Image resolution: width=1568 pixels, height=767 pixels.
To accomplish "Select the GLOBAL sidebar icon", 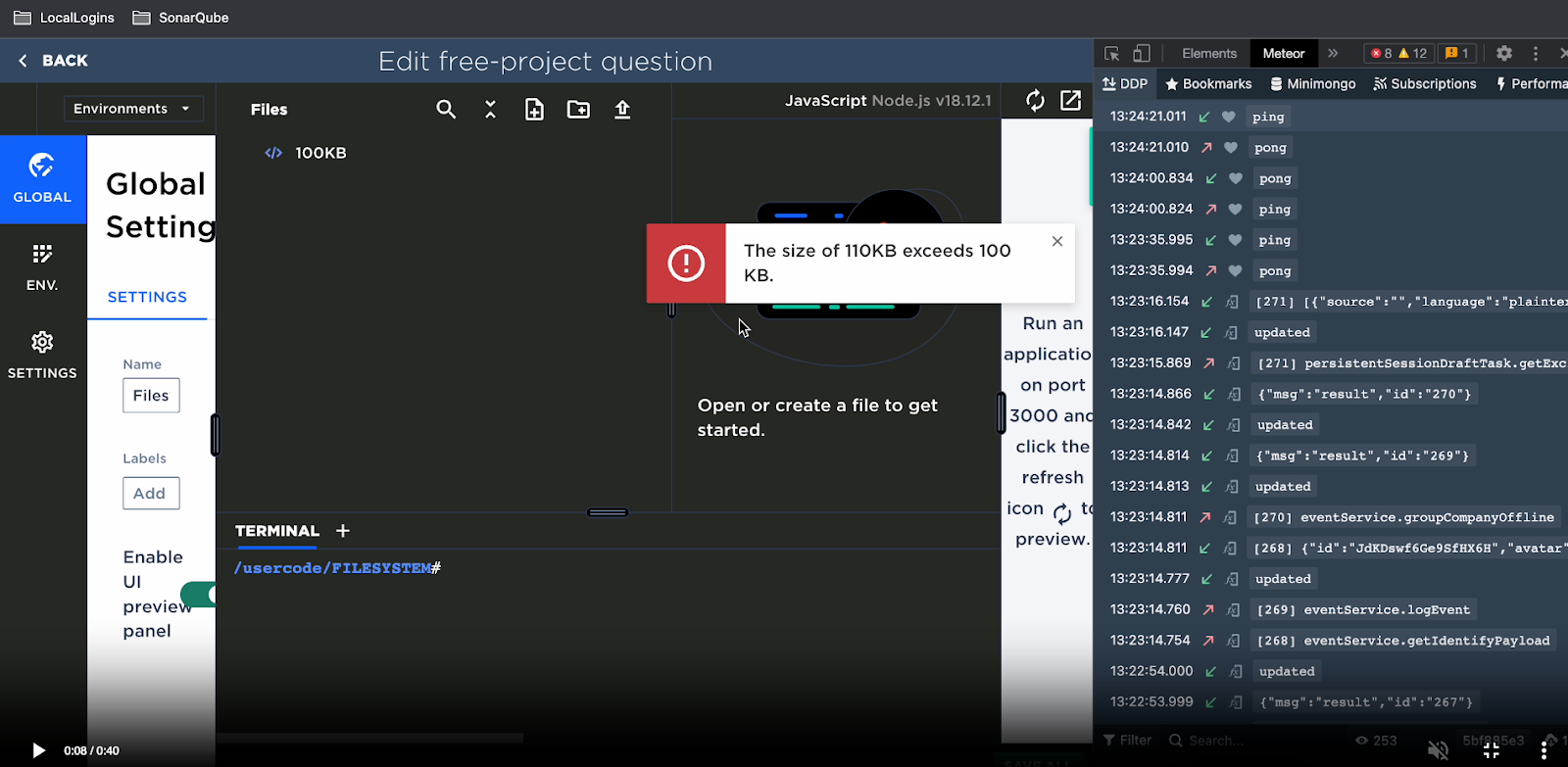I will (x=42, y=178).
